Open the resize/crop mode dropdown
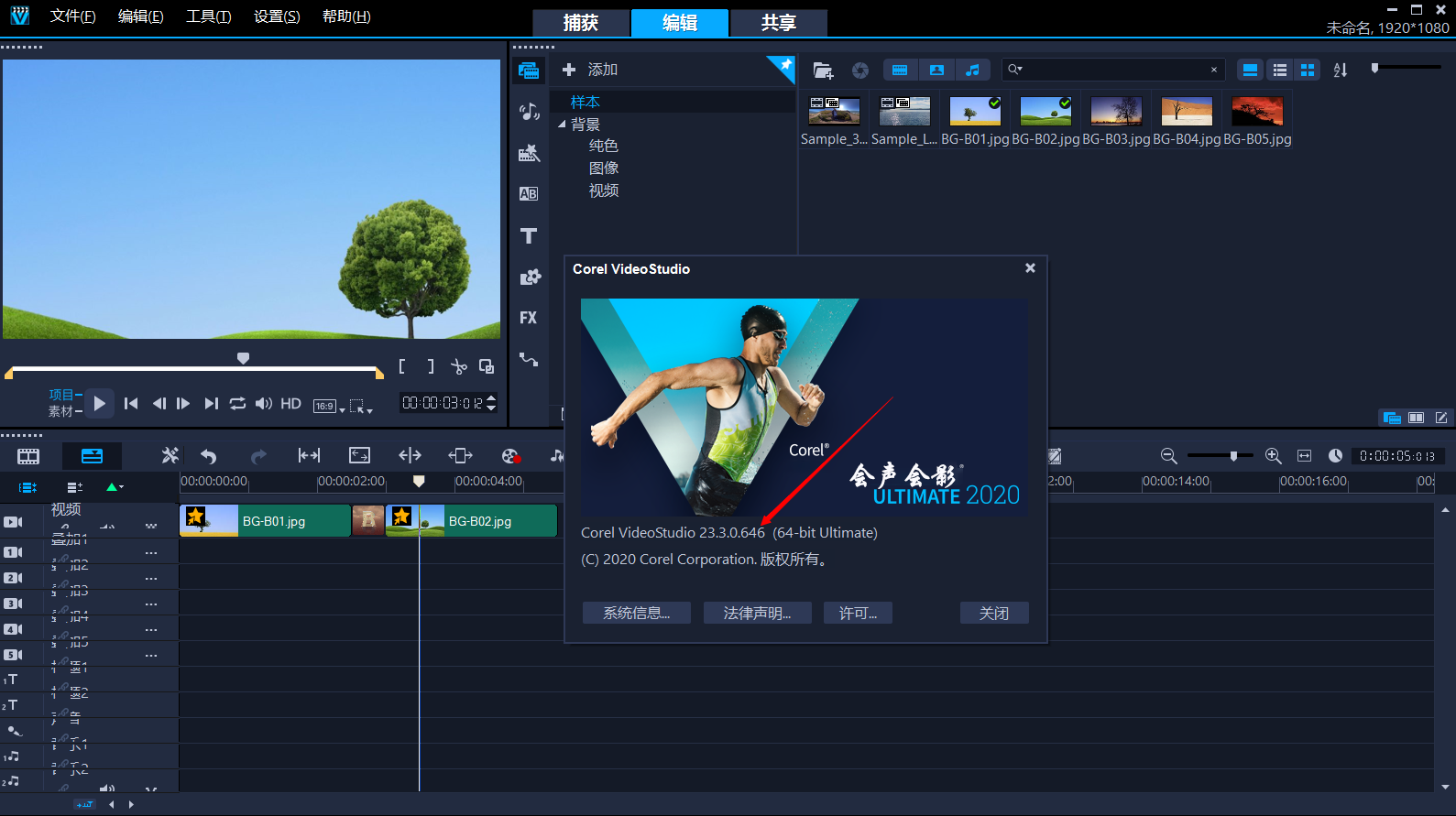Viewport: 1456px width, 816px height. (361, 406)
